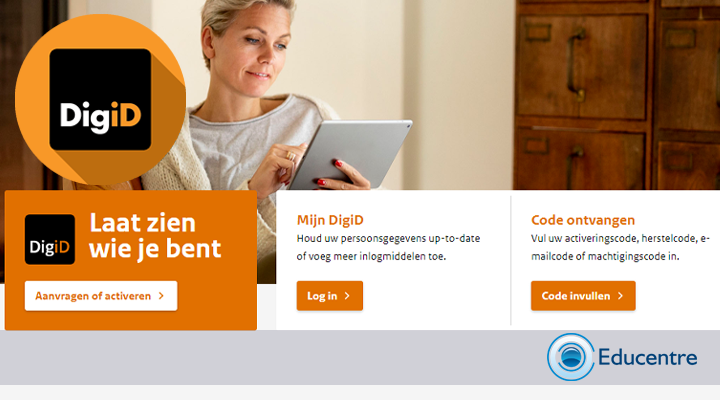Open the Code ontvangen heading

tap(583, 220)
